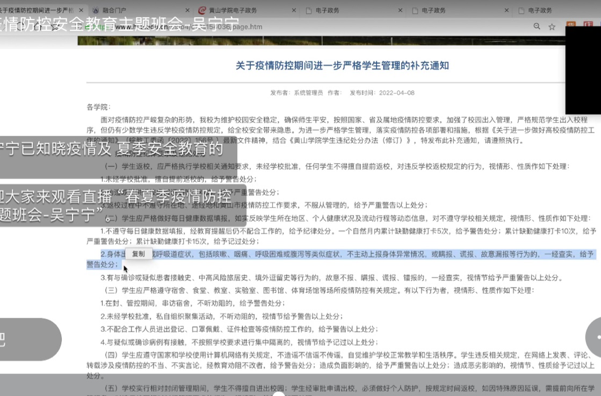Click the red extension icon at toolbar end
Image resolution: width=601 pixels, height=396 pixels.
coord(588,24)
